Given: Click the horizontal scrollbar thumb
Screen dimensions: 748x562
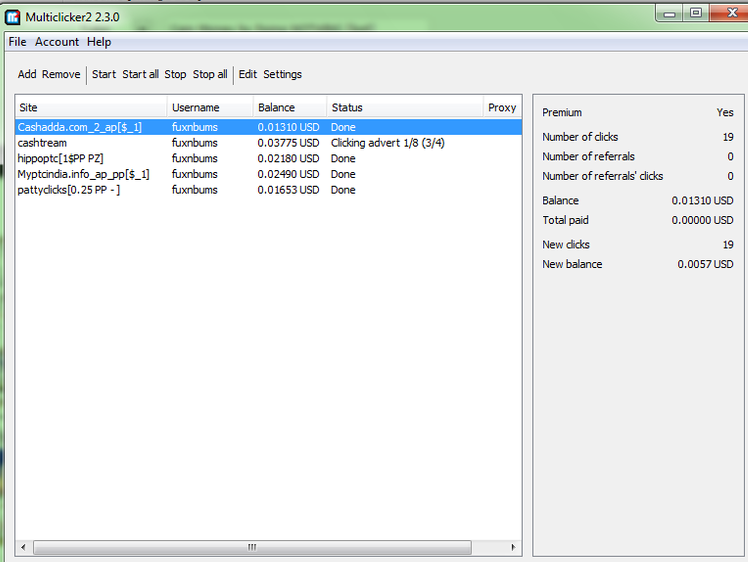Looking at the screenshot, I should click(x=252, y=547).
